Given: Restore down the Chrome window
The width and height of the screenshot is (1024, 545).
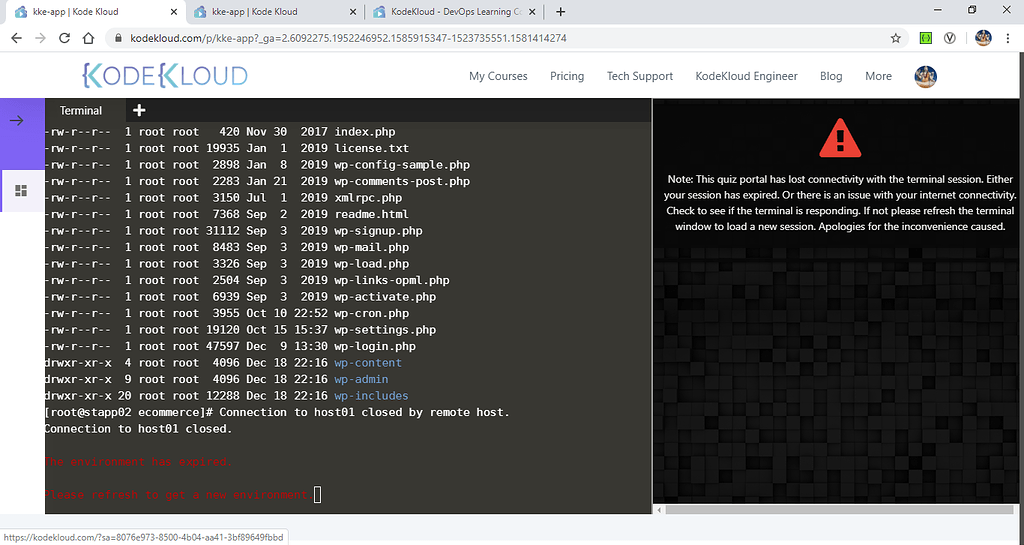Looking at the screenshot, I should (972, 10).
